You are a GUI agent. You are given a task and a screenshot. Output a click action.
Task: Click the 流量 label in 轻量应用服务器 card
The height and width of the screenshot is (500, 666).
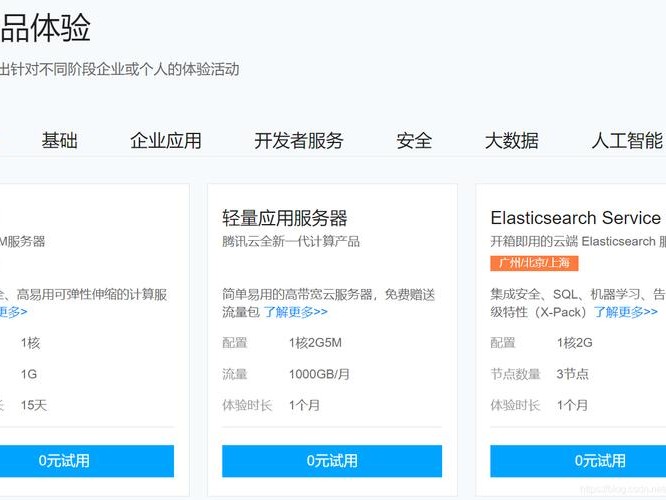tap(234, 374)
